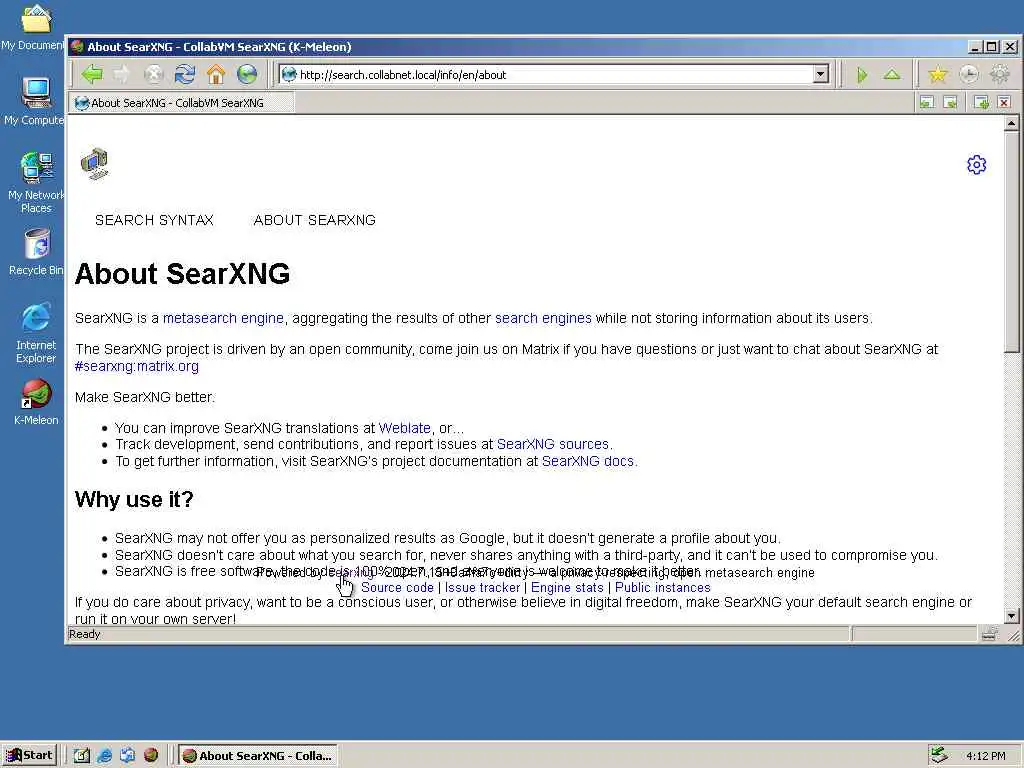Launch Internet Explorer from the desktop

tap(36, 333)
